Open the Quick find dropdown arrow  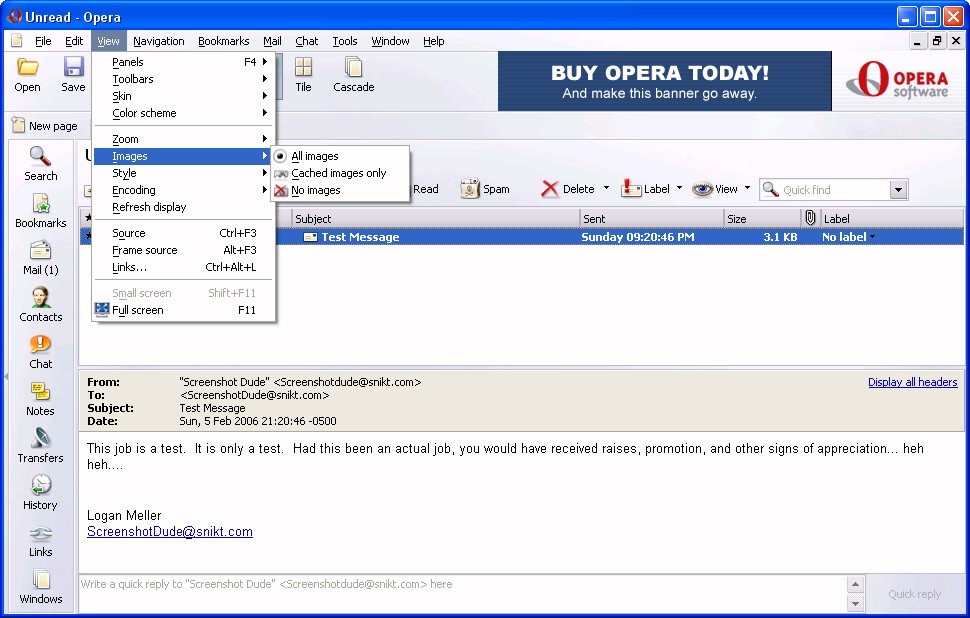[x=897, y=190]
